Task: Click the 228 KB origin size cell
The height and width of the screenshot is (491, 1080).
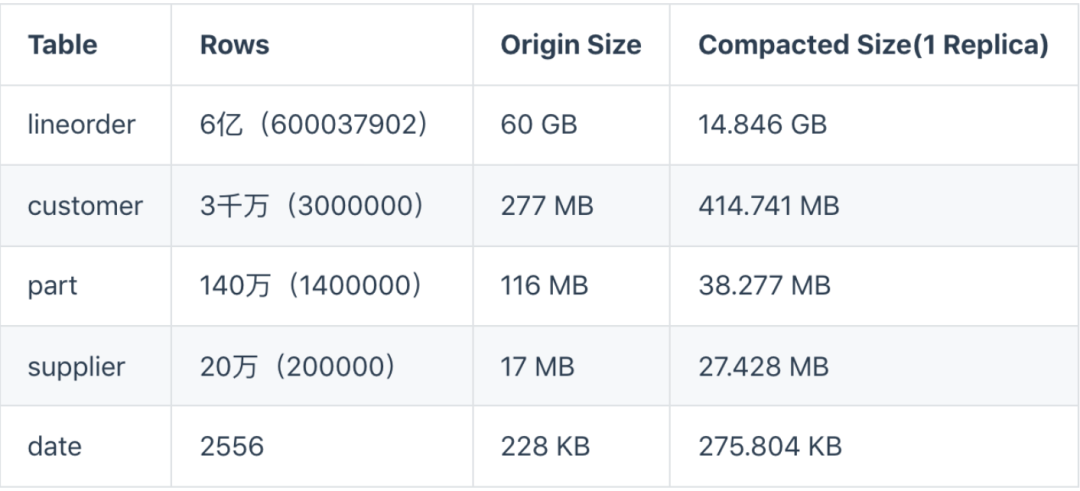Action: [545, 446]
